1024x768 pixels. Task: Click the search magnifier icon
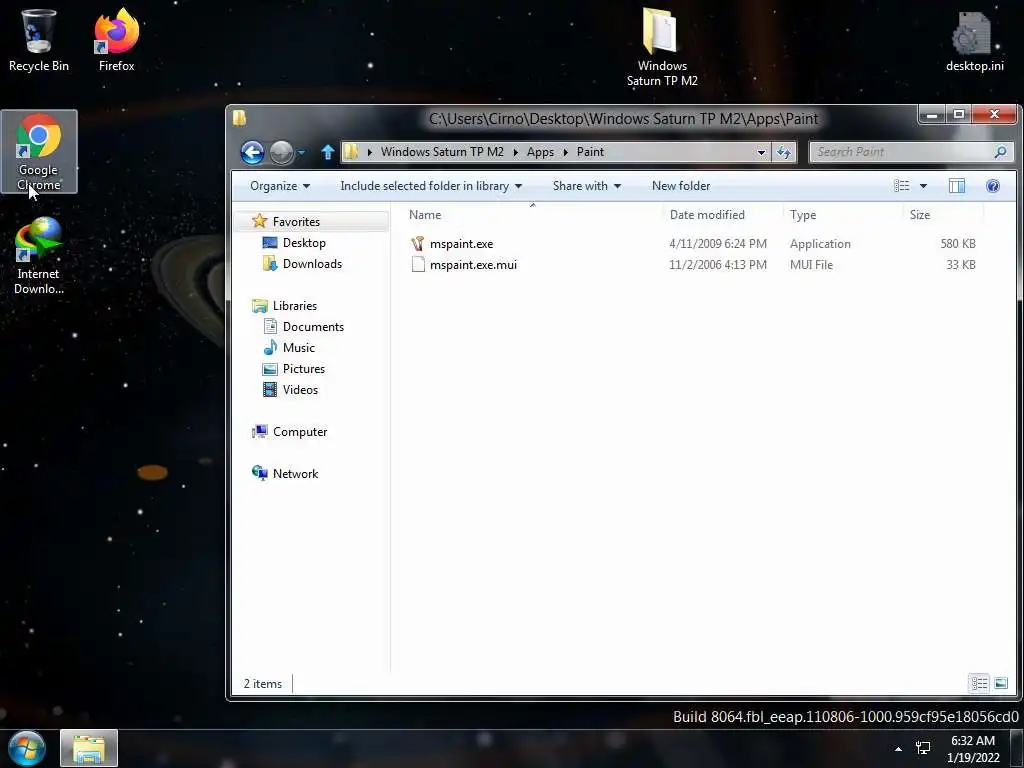tap(1000, 152)
